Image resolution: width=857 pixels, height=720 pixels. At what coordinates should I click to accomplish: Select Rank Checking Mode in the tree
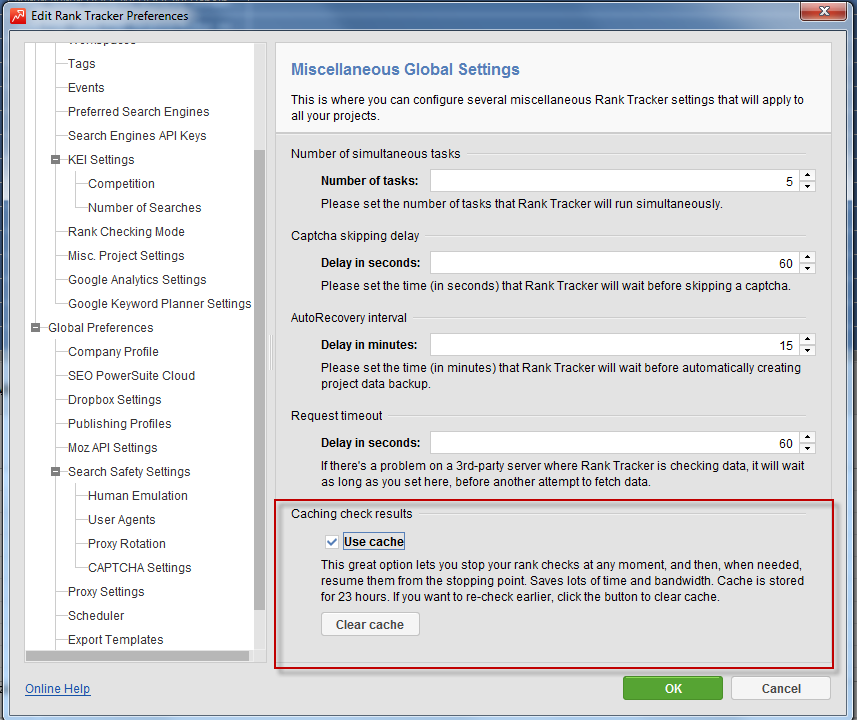(x=126, y=232)
